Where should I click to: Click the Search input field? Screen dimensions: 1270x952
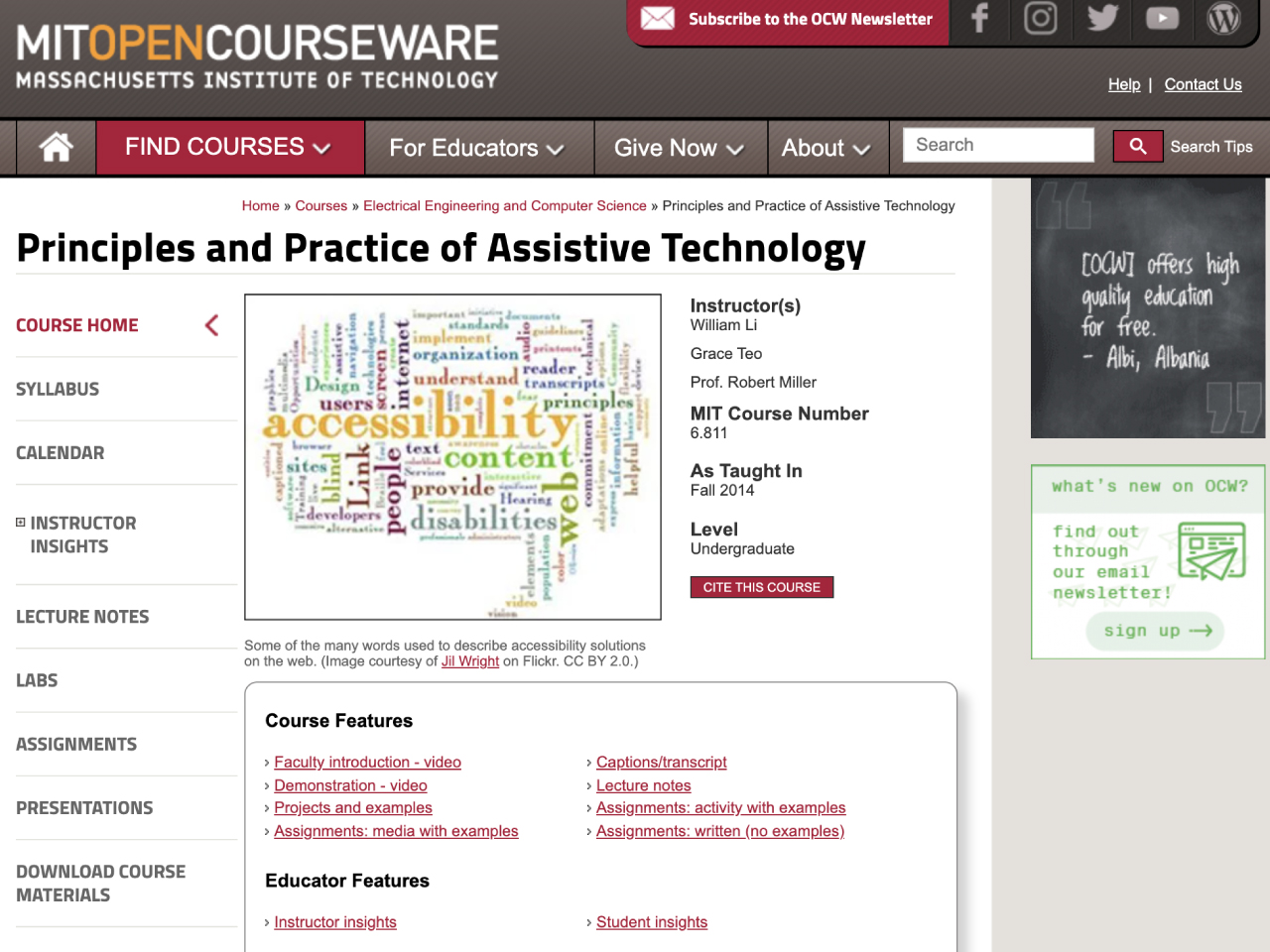point(998,145)
